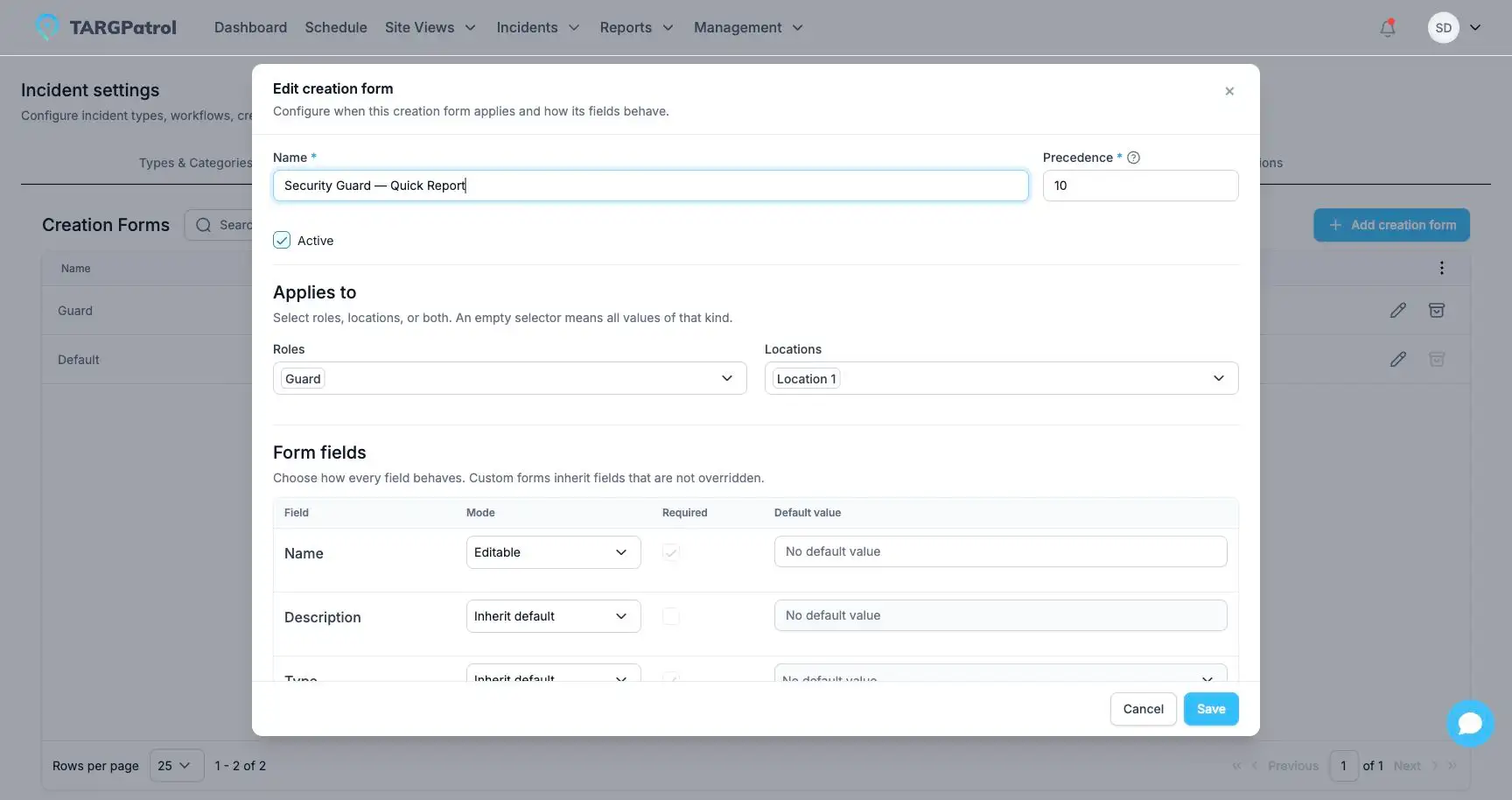Click the TARGPatrol logo
This screenshot has height=800, width=1512.
coord(106,28)
